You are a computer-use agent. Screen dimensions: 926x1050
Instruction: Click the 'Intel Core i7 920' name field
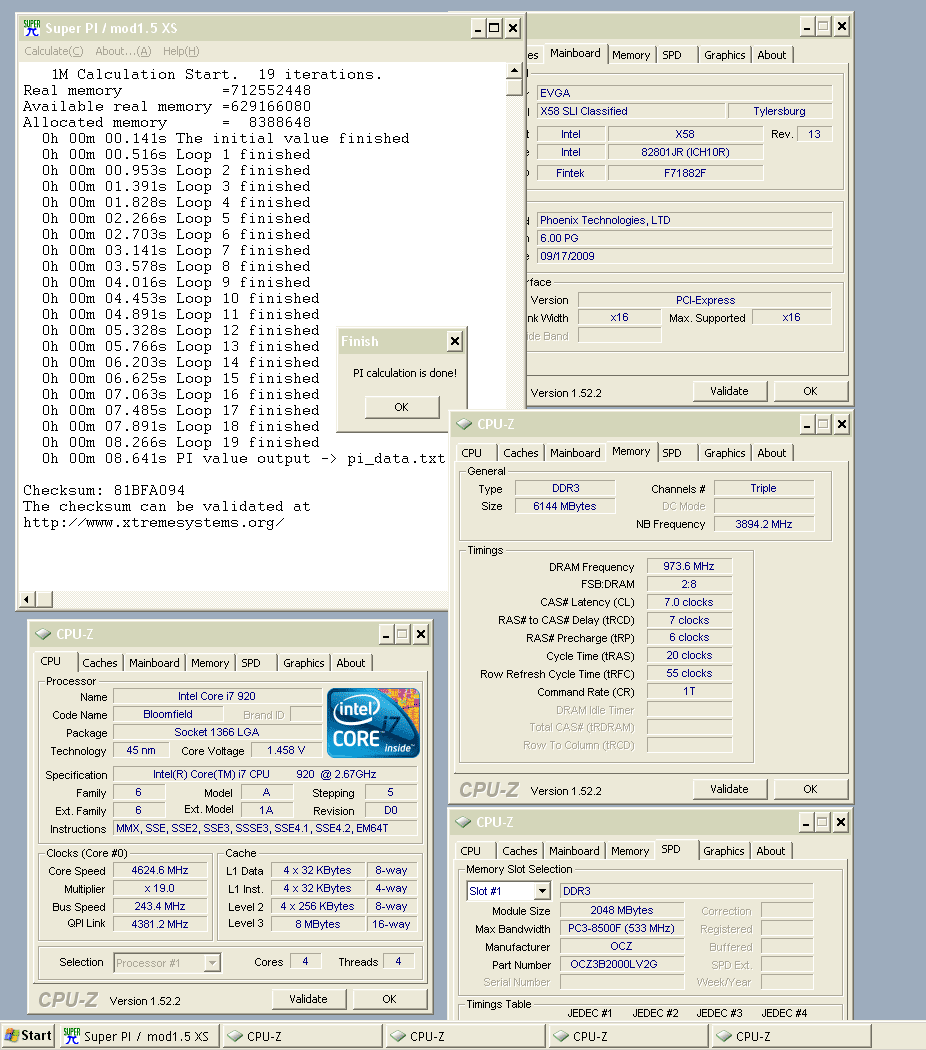[x=217, y=696]
